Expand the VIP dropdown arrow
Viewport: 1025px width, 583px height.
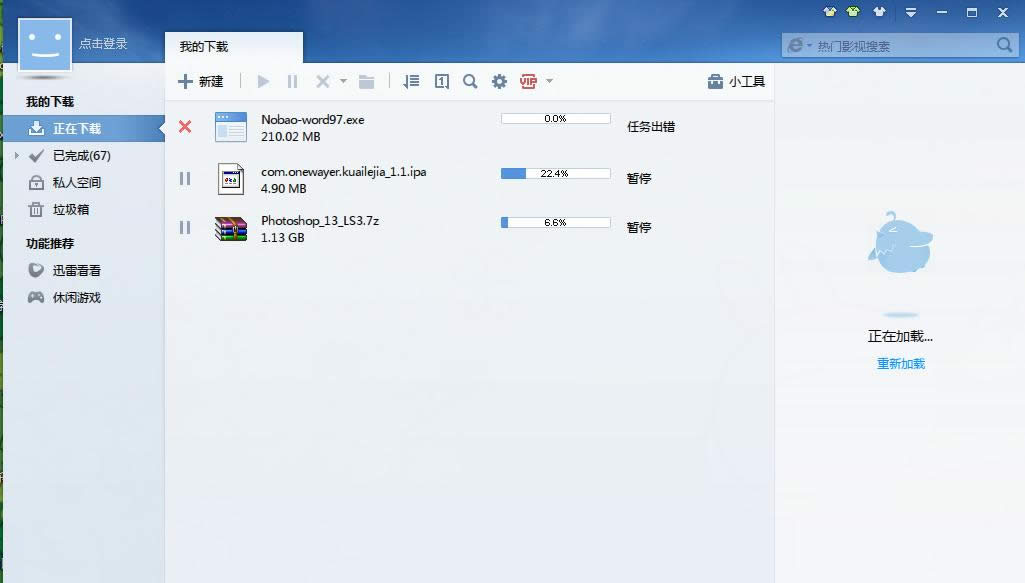[549, 81]
